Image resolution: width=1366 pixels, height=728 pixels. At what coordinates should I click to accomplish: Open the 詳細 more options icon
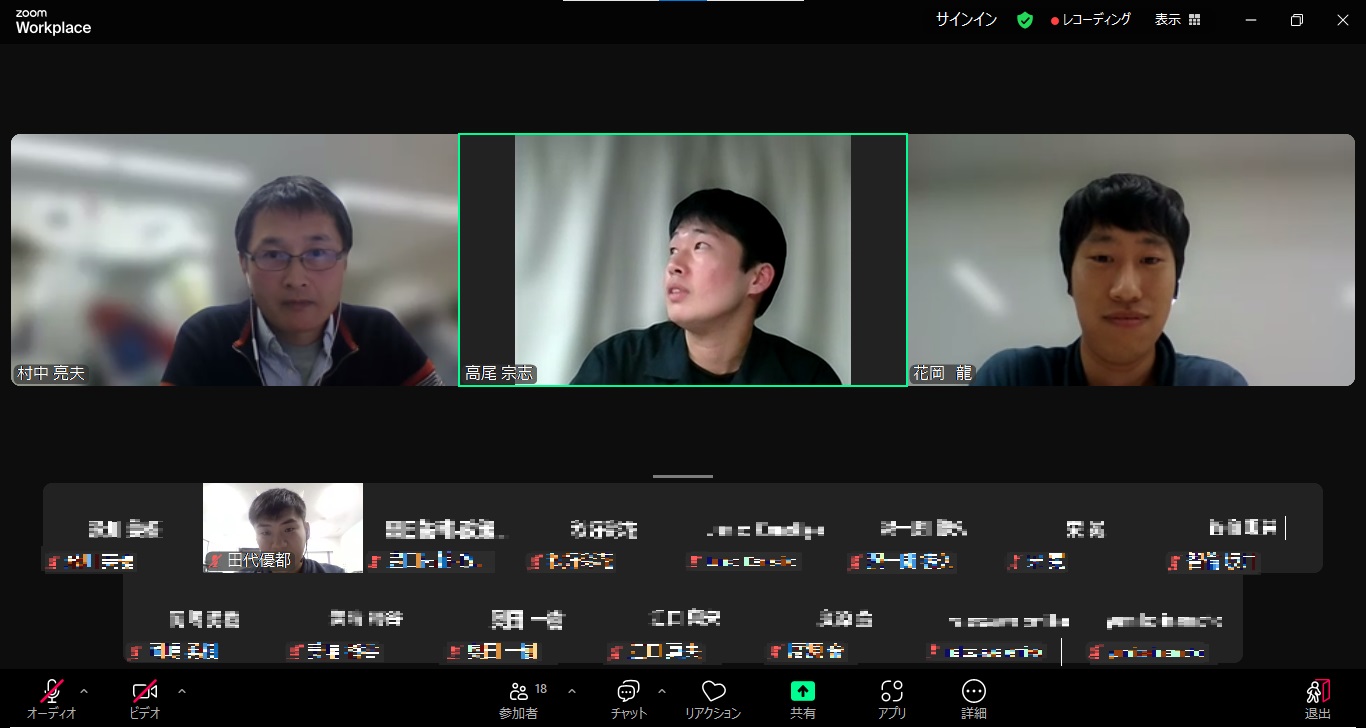[973, 692]
